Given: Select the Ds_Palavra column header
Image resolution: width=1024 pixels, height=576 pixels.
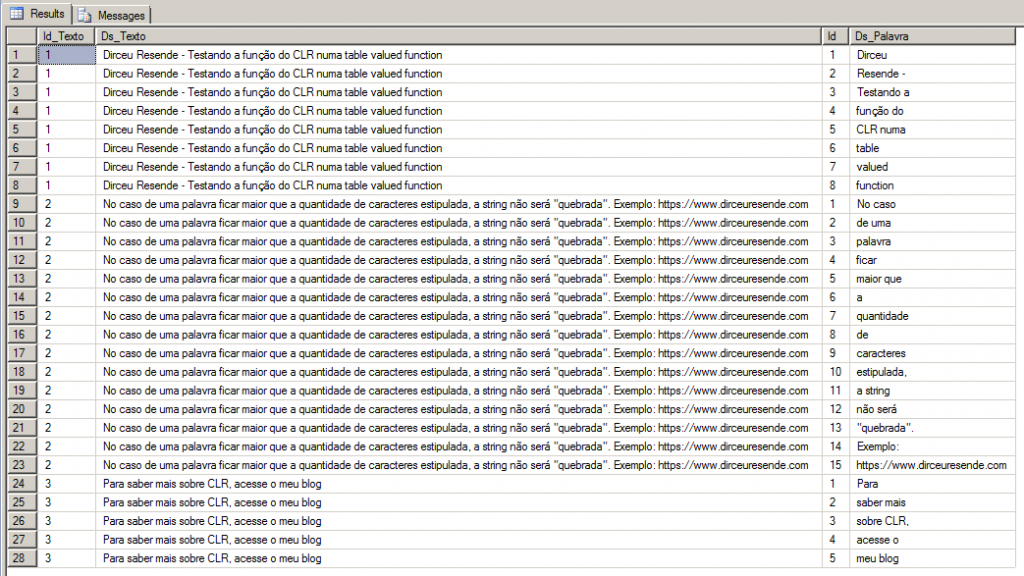Looking at the screenshot, I should pos(930,36).
